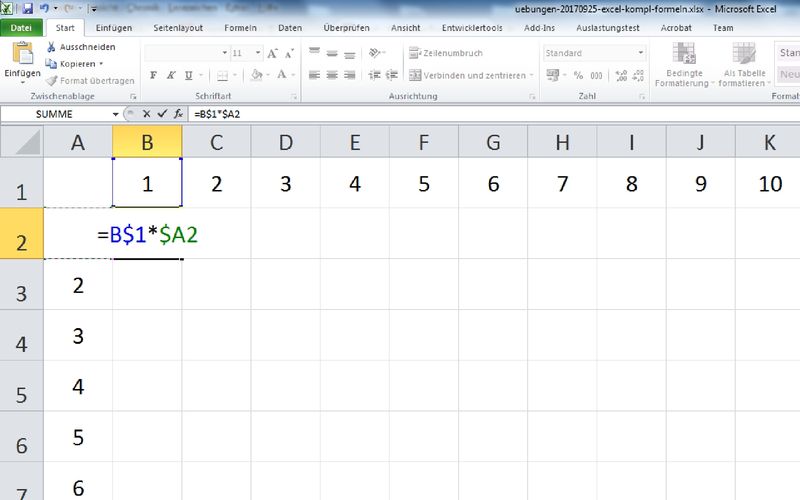Decrease the cell indent
The height and width of the screenshot is (500, 800).
[x=374, y=76]
